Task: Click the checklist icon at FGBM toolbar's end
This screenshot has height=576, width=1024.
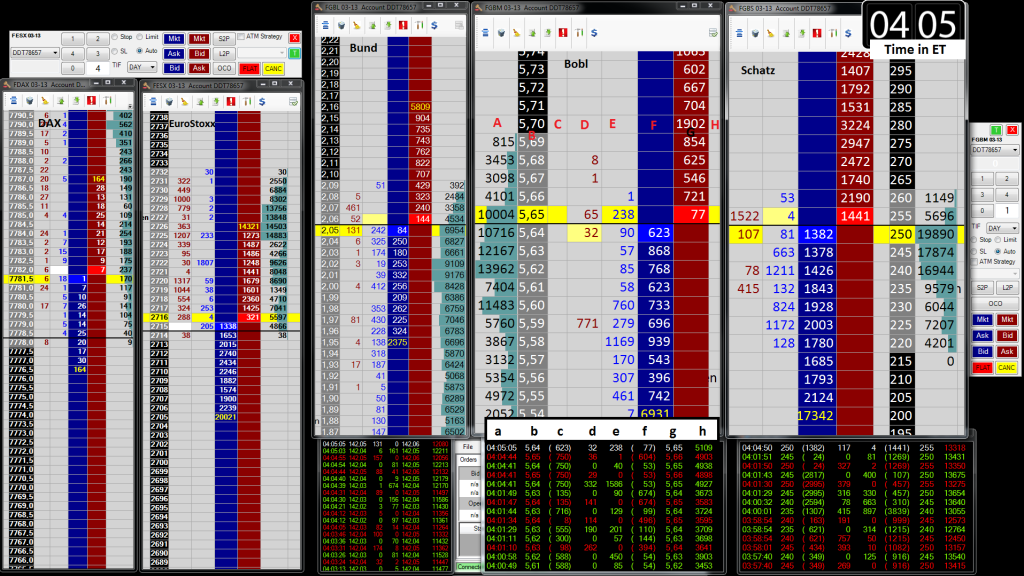Action: pos(713,33)
